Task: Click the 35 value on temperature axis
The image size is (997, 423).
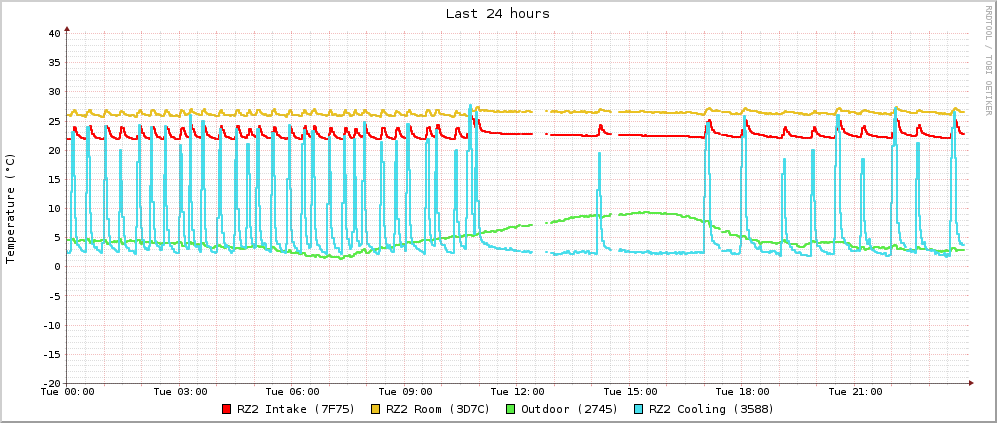Action: click(55, 62)
